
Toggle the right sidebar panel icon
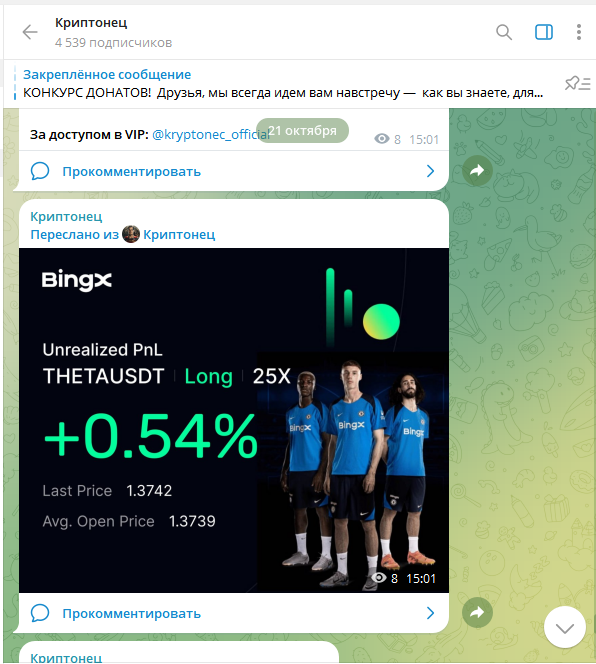[543, 32]
